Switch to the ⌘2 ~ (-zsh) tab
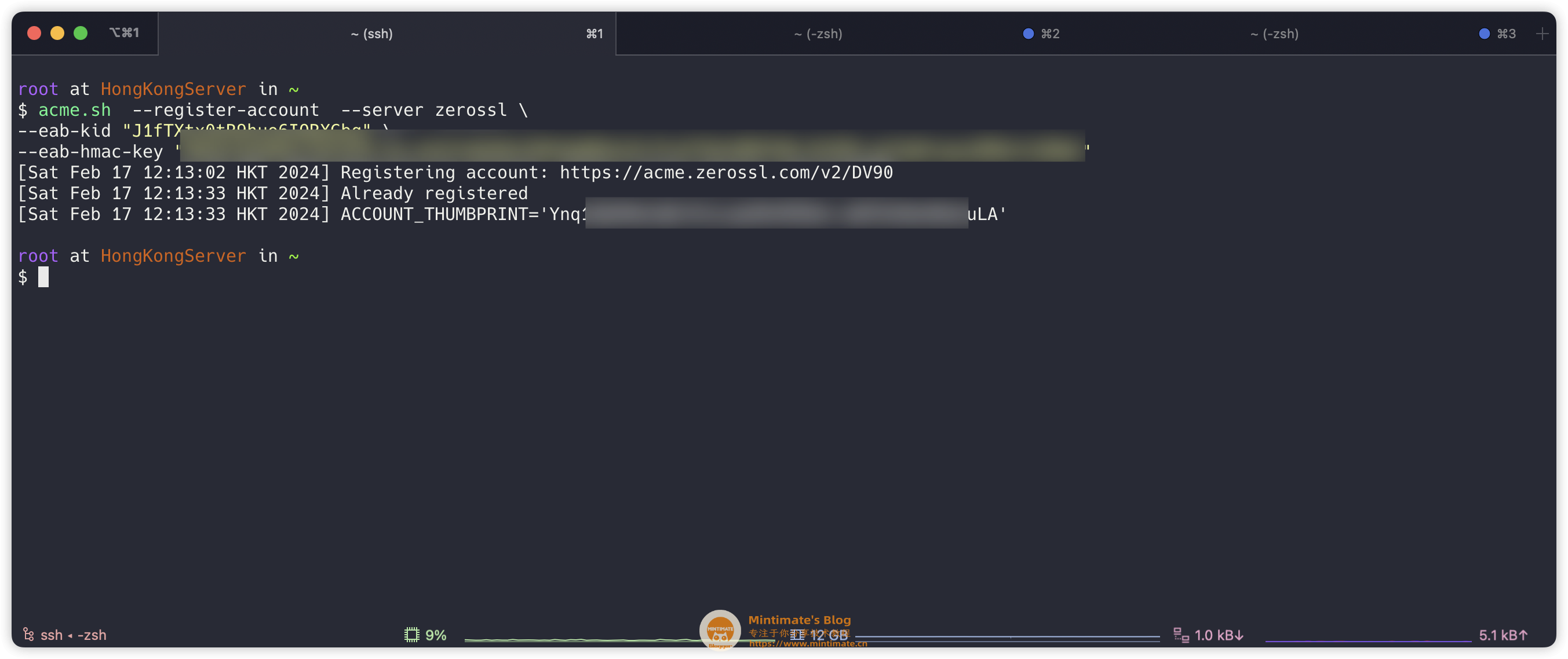This screenshot has height=659, width=1568. (844, 34)
